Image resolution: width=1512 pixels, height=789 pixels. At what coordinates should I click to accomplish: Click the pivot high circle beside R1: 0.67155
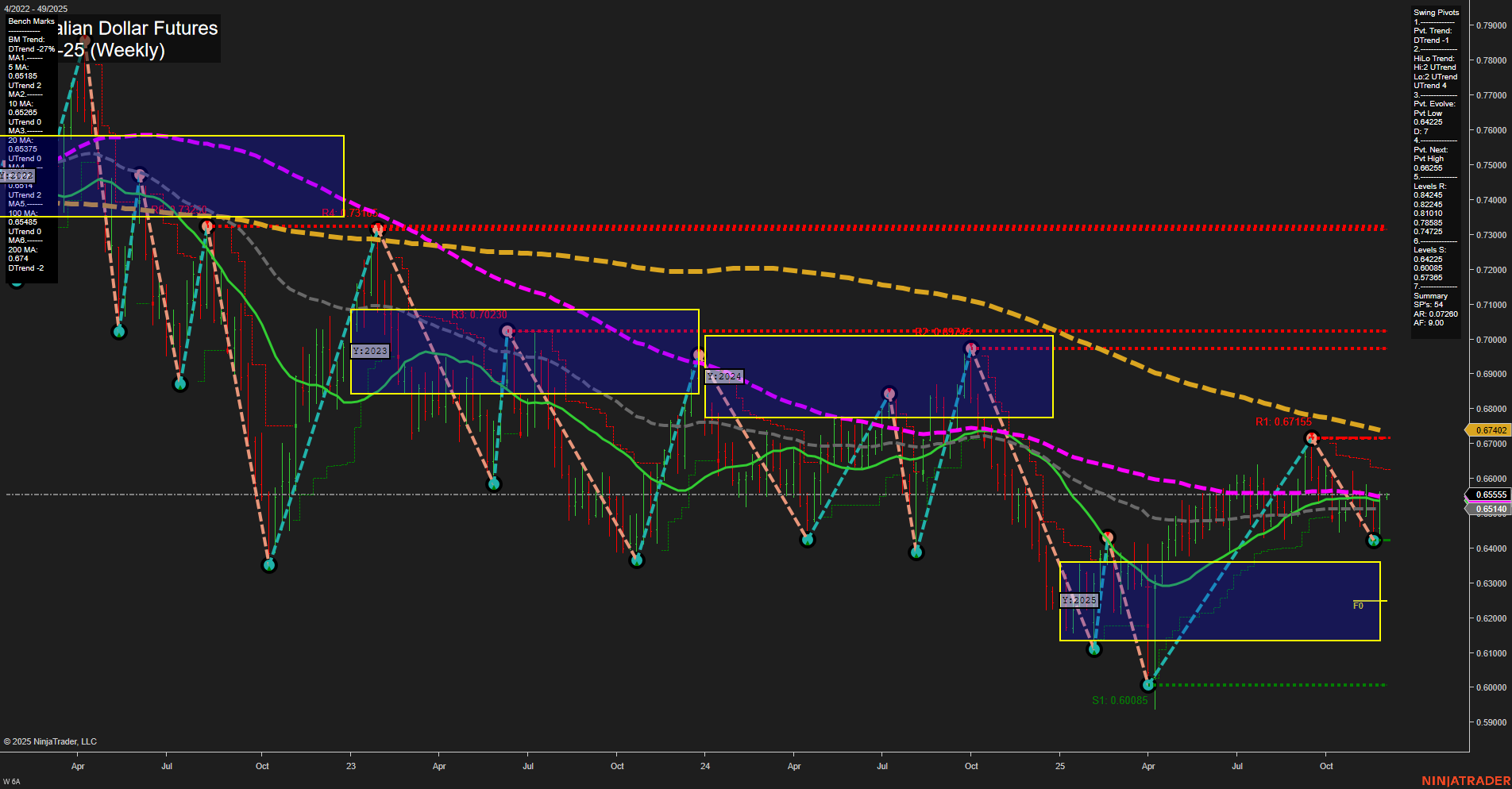1311,436
